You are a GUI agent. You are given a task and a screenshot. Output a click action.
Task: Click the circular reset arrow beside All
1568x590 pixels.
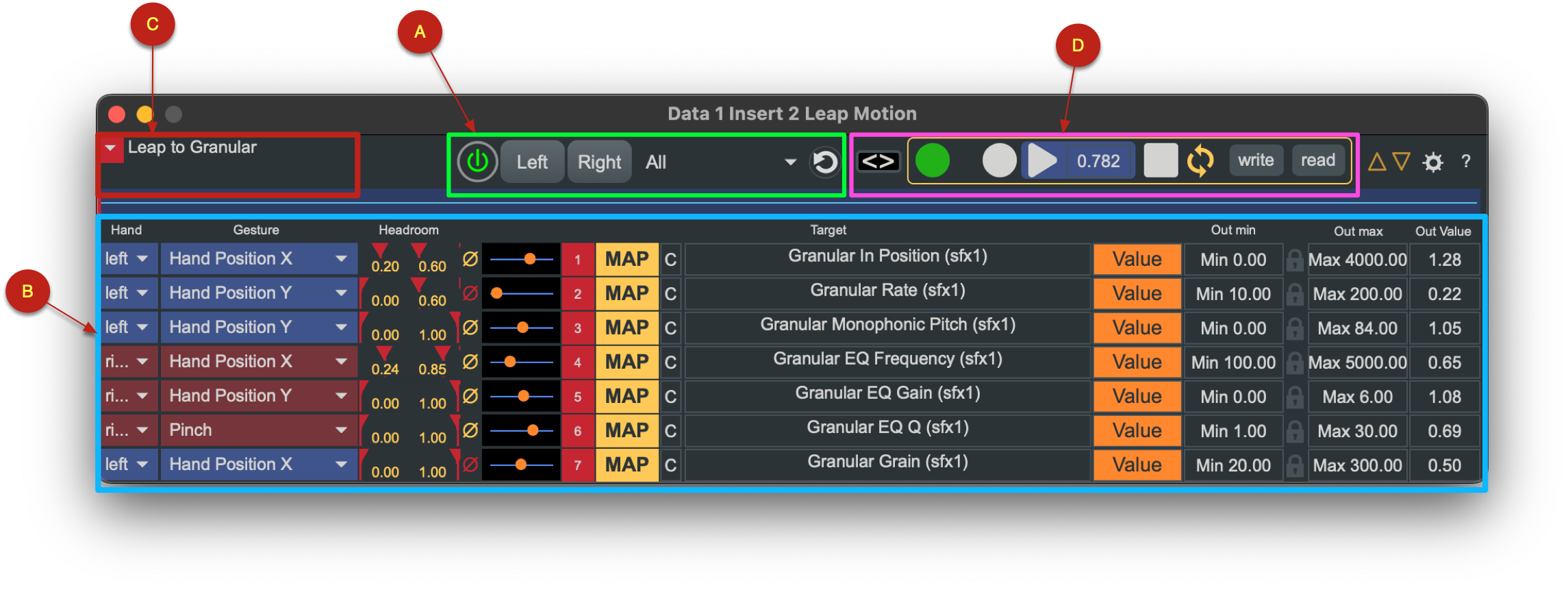coord(824,162)
